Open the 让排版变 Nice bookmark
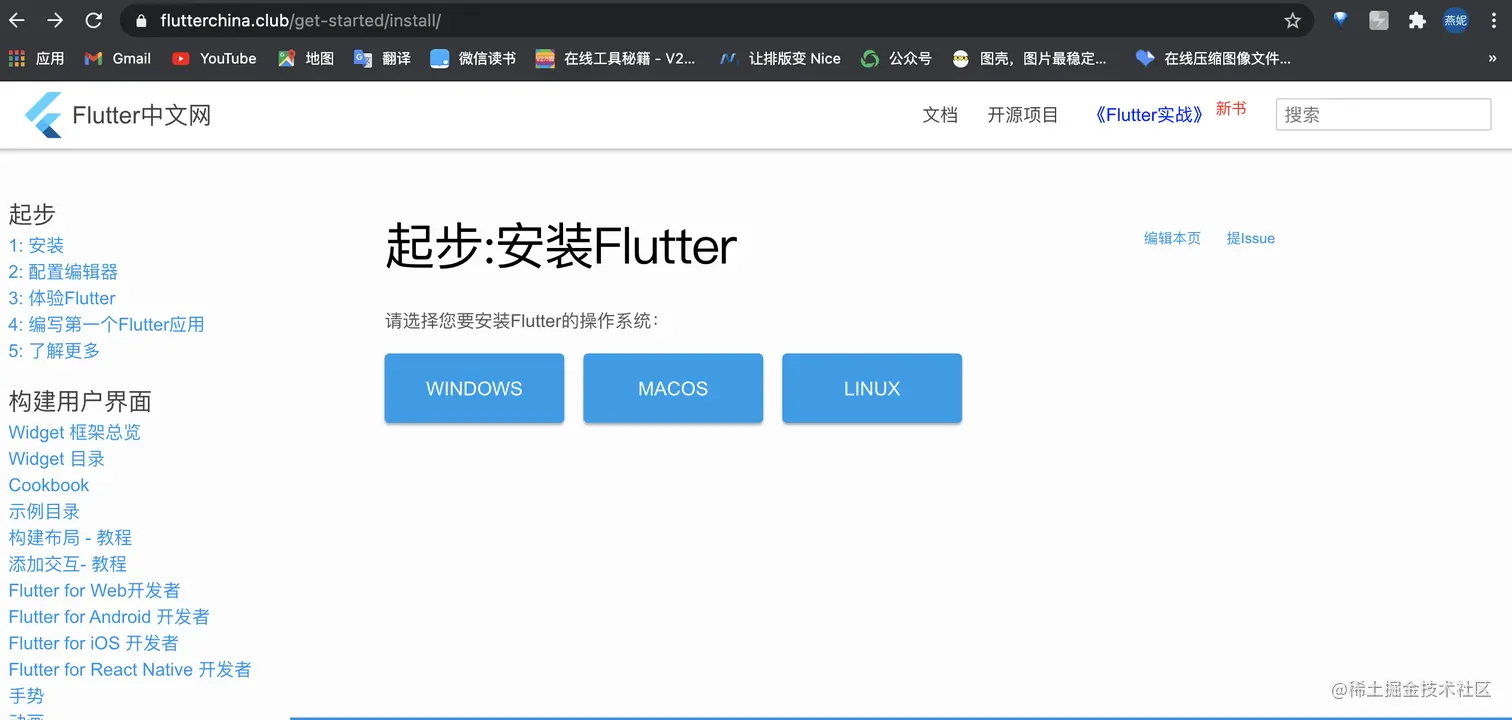The height and width of the screenshot is (720, 1512). click(780, 59)
